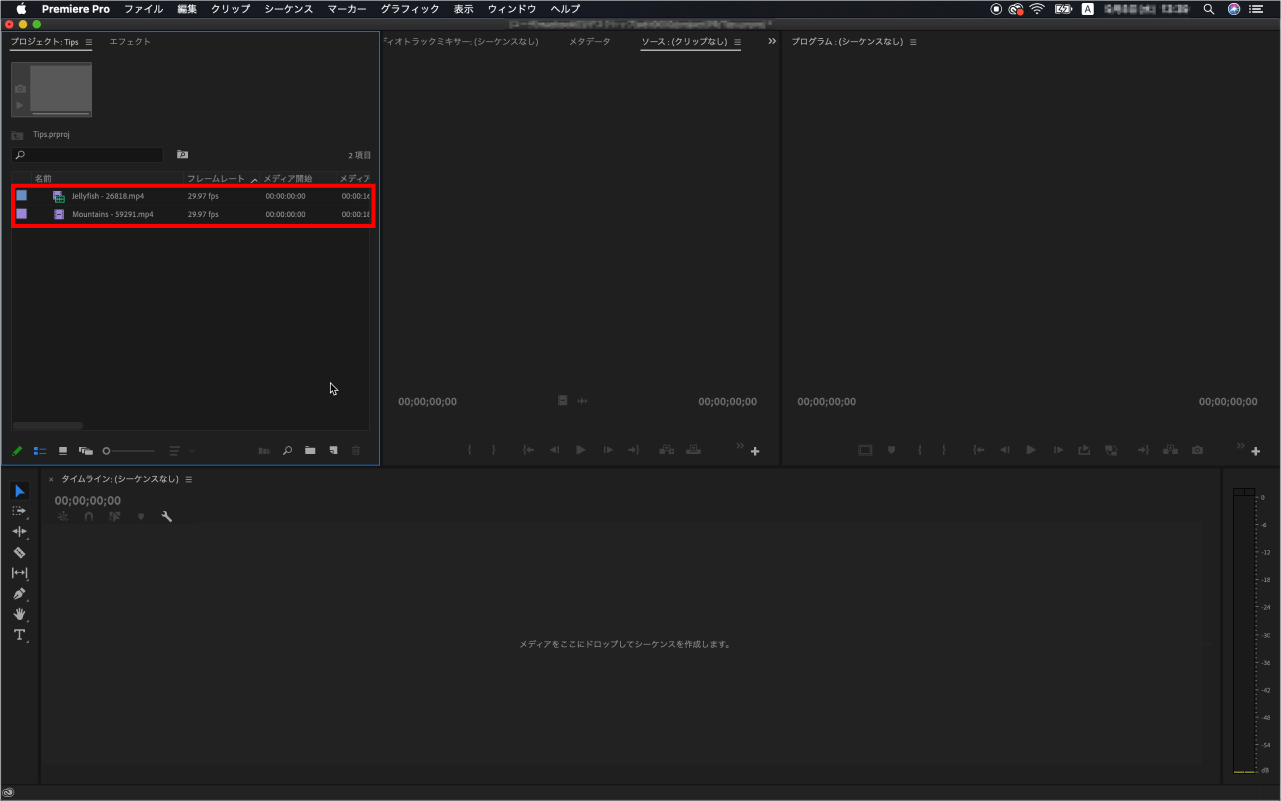The image size is (1281, 801).
Task: Click the New Bin folder icon
Action: [x=310, y=451]
